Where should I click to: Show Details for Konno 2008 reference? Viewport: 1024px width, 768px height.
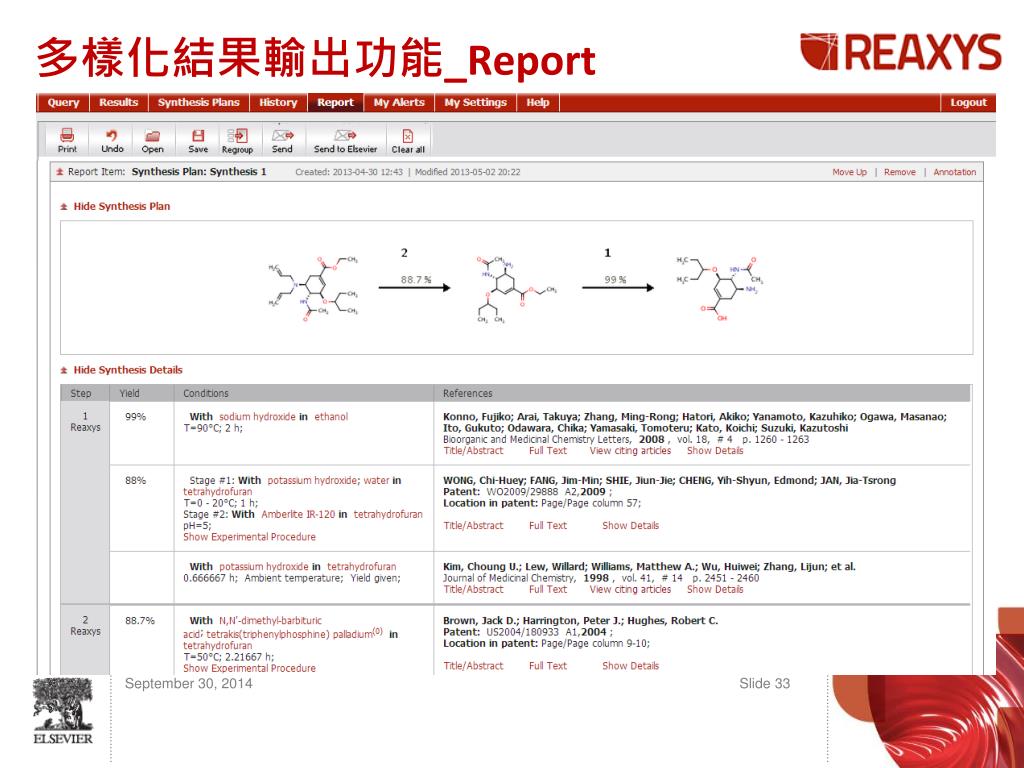(715, 451)
